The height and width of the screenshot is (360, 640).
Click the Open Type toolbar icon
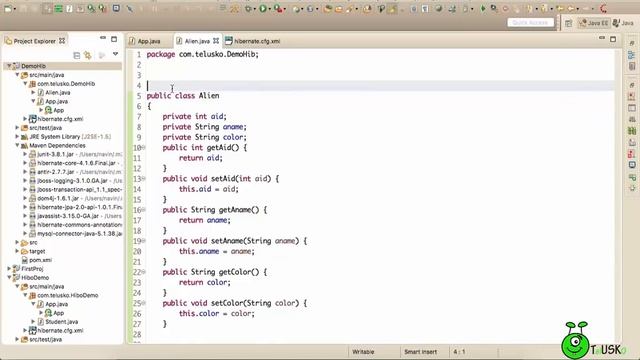coord(328,9)
